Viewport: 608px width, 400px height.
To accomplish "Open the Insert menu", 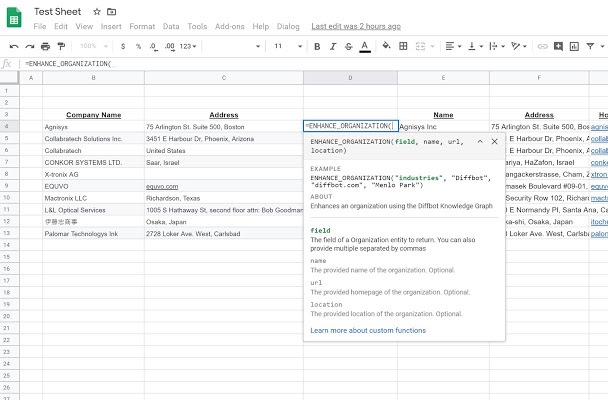I will click(111, 26).
